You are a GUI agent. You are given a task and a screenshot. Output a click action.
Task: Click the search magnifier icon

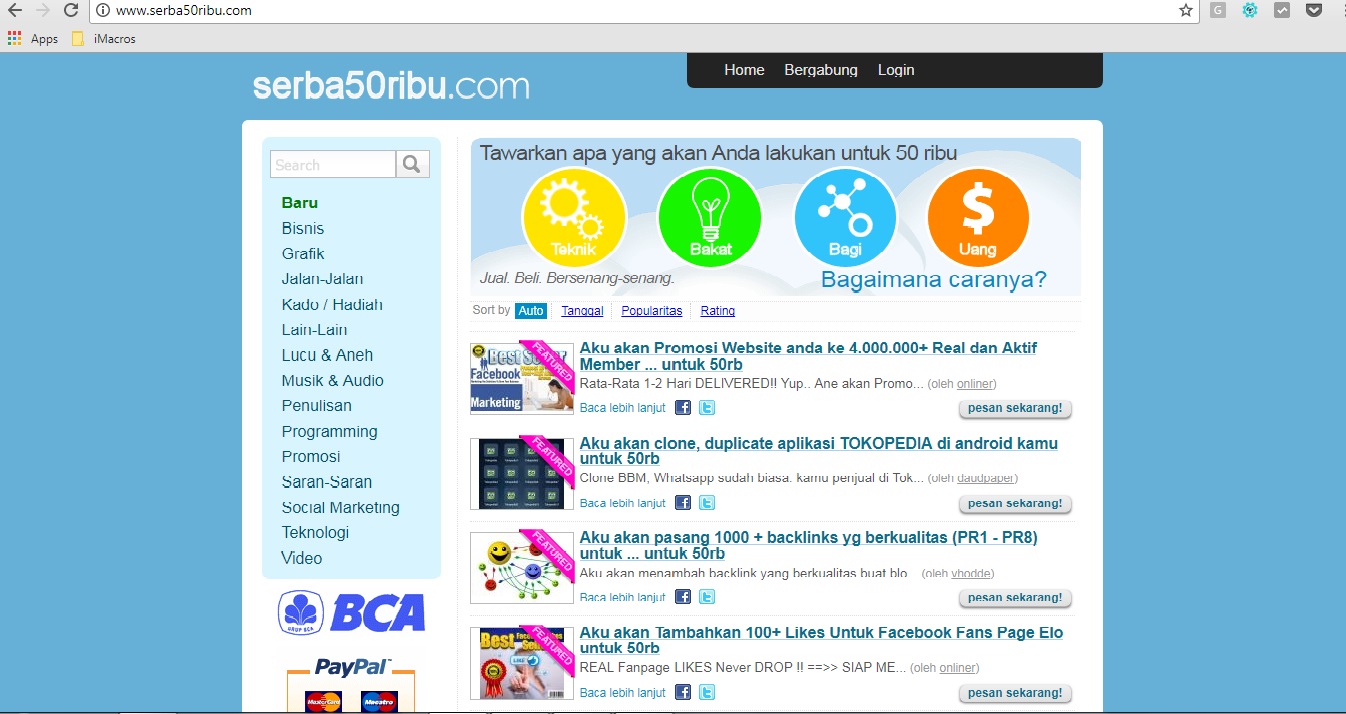412,163
